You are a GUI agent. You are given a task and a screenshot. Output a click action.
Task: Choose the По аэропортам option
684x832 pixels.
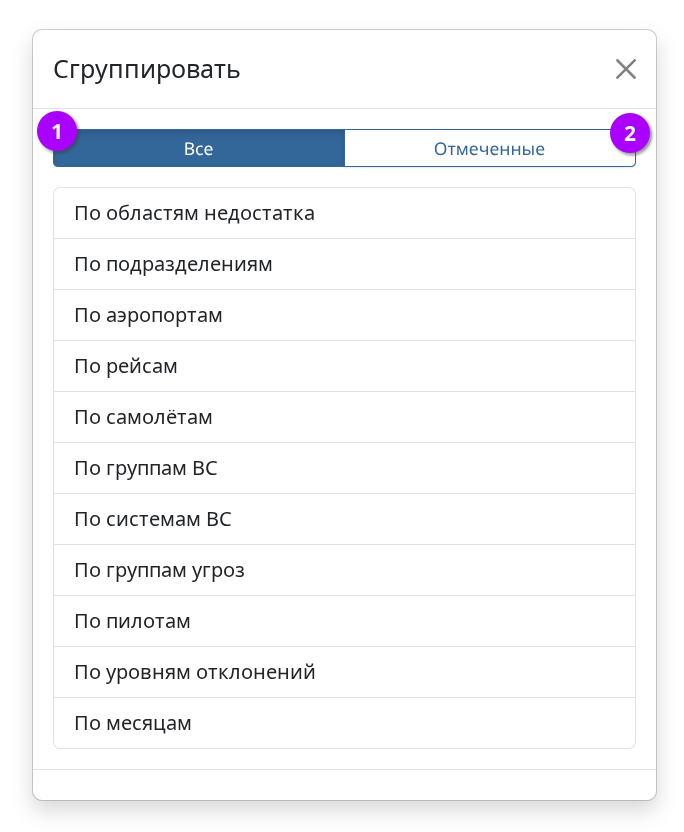coord(344,315)
